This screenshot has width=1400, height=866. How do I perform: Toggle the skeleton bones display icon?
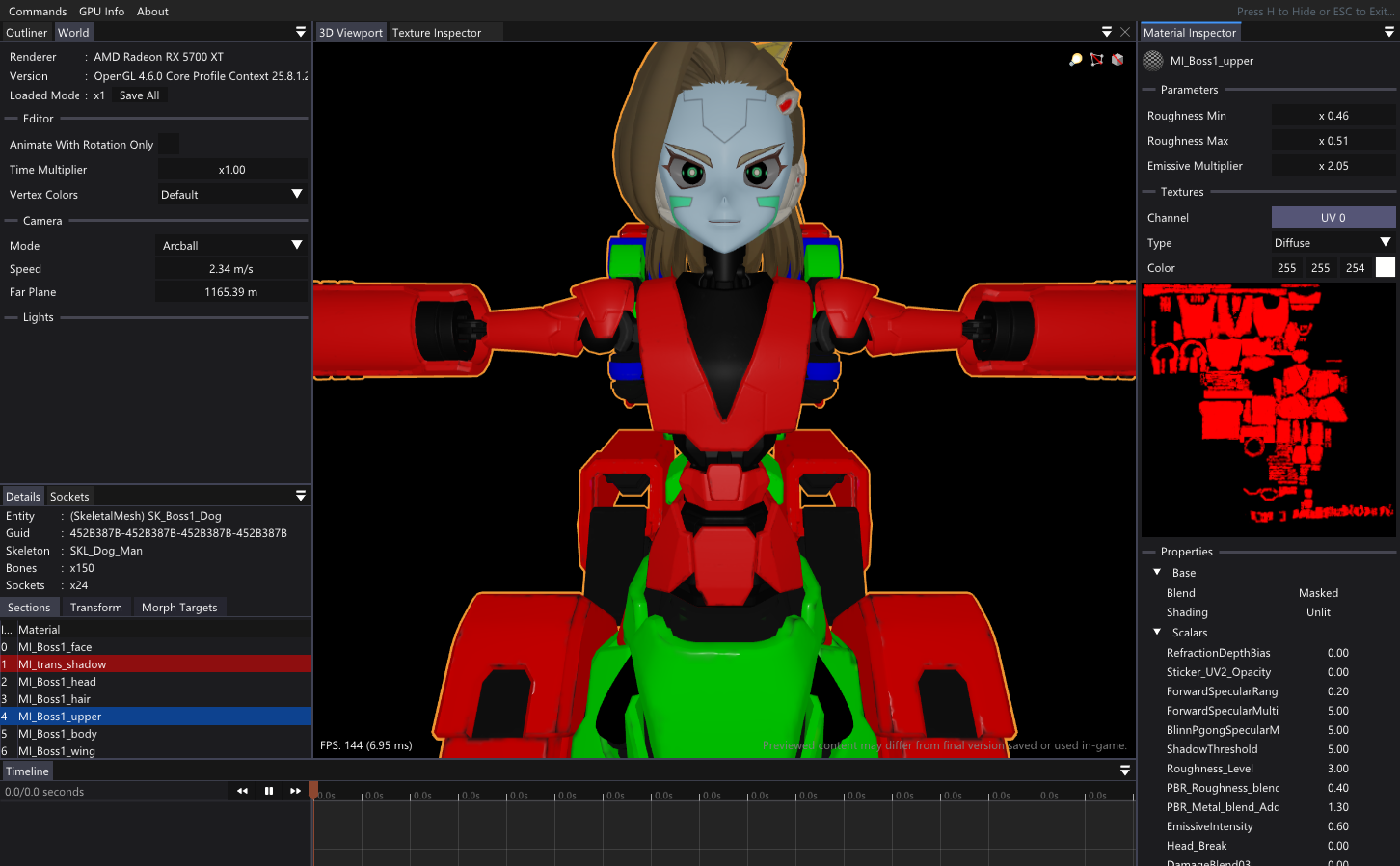click(x=1096, y=60)
